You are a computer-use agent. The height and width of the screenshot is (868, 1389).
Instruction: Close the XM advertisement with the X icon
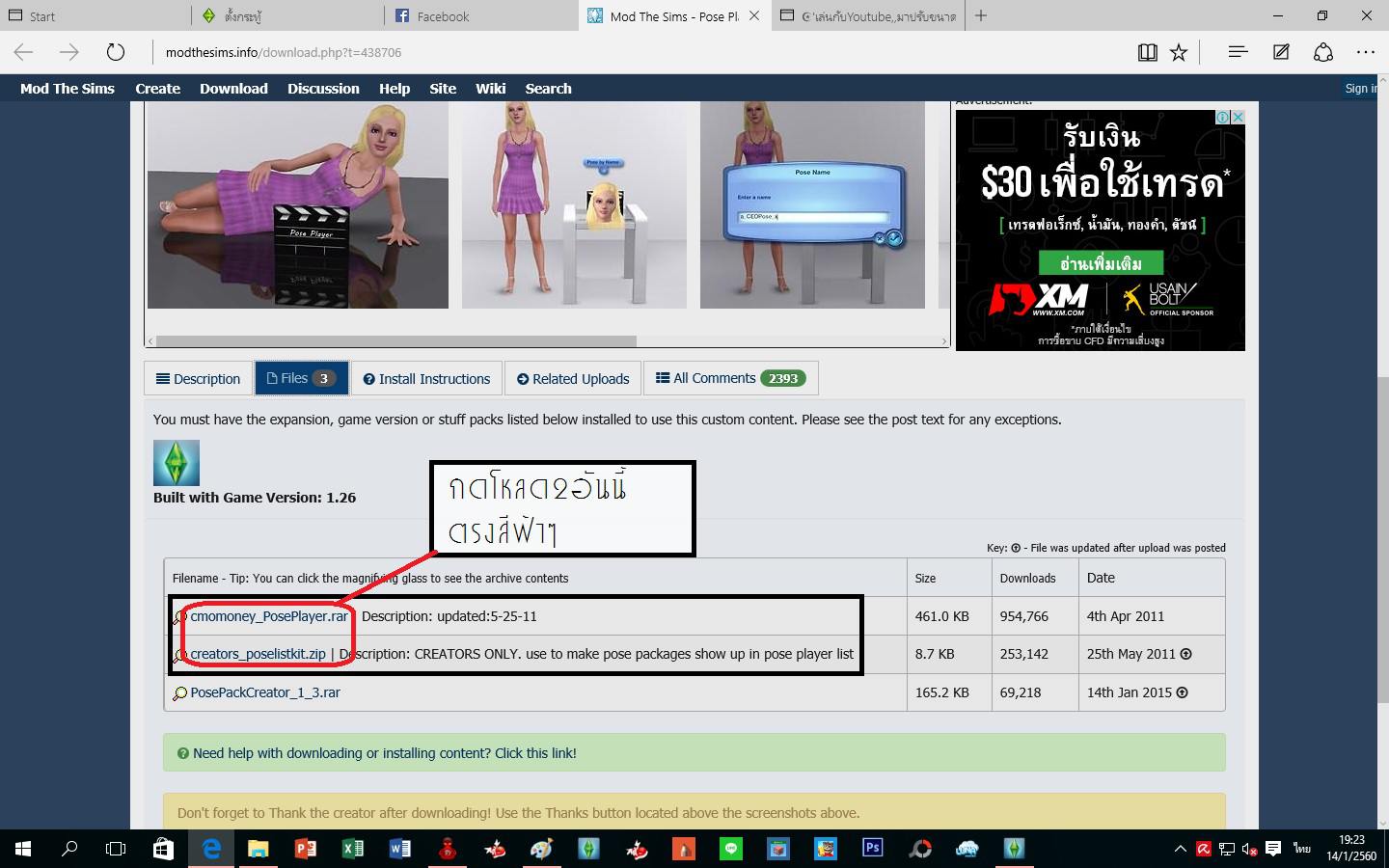point(1238,117)
